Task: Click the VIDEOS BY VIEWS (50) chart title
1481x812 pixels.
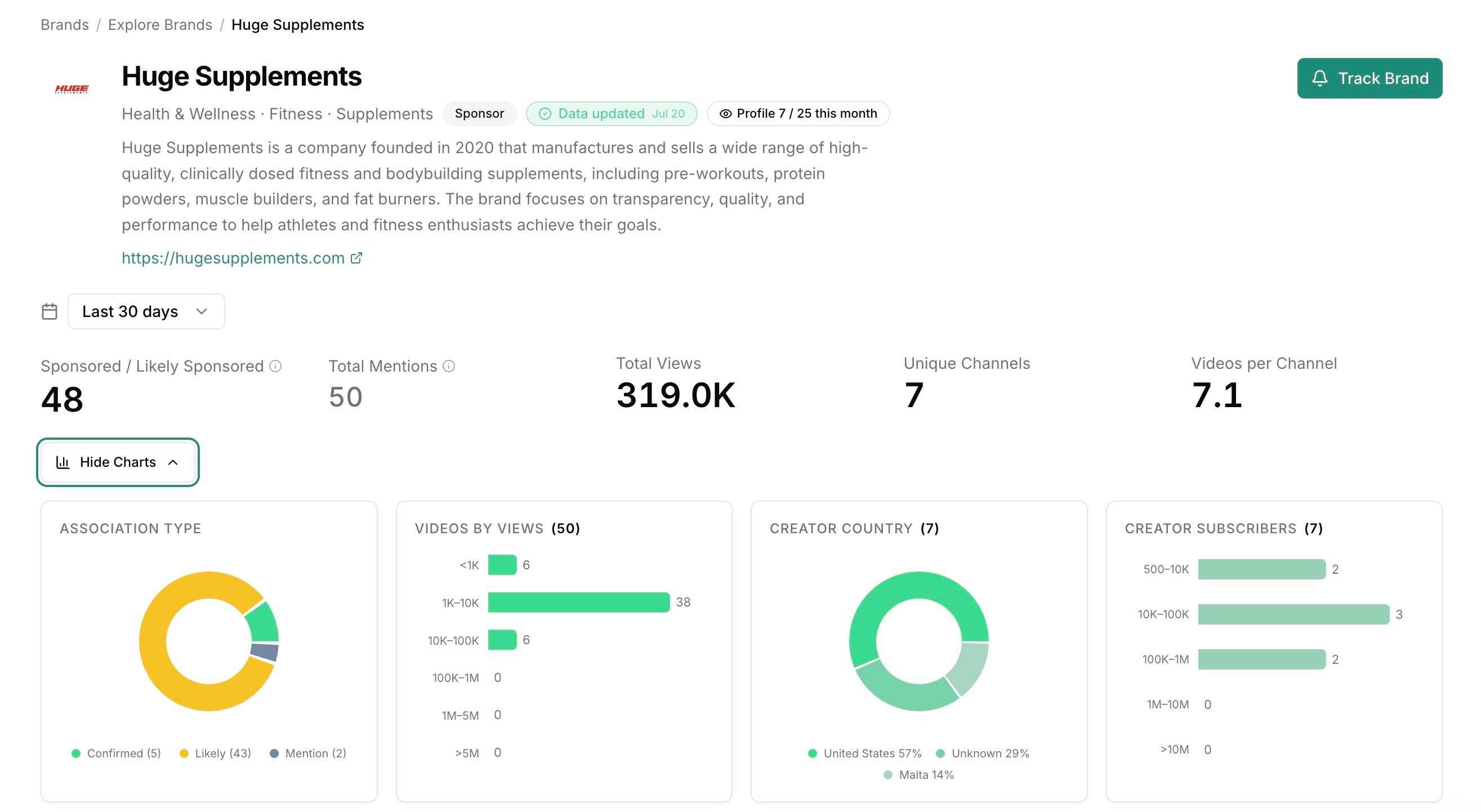Action: (x=497, y=529)
